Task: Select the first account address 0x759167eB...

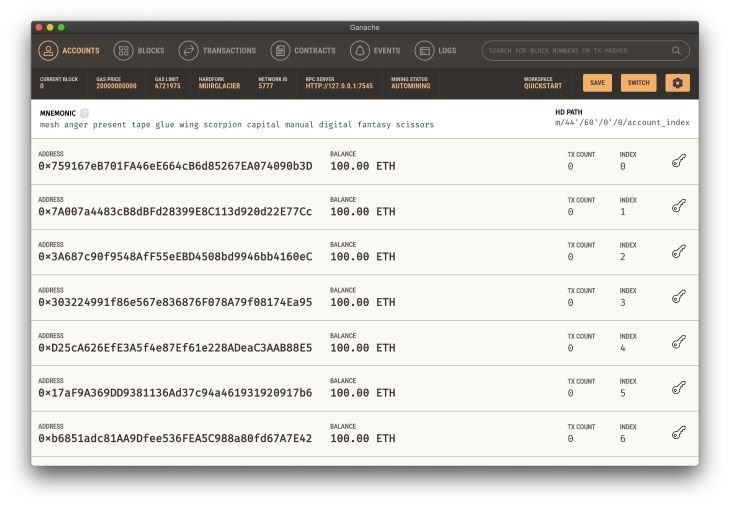Action: click(175, 166)
